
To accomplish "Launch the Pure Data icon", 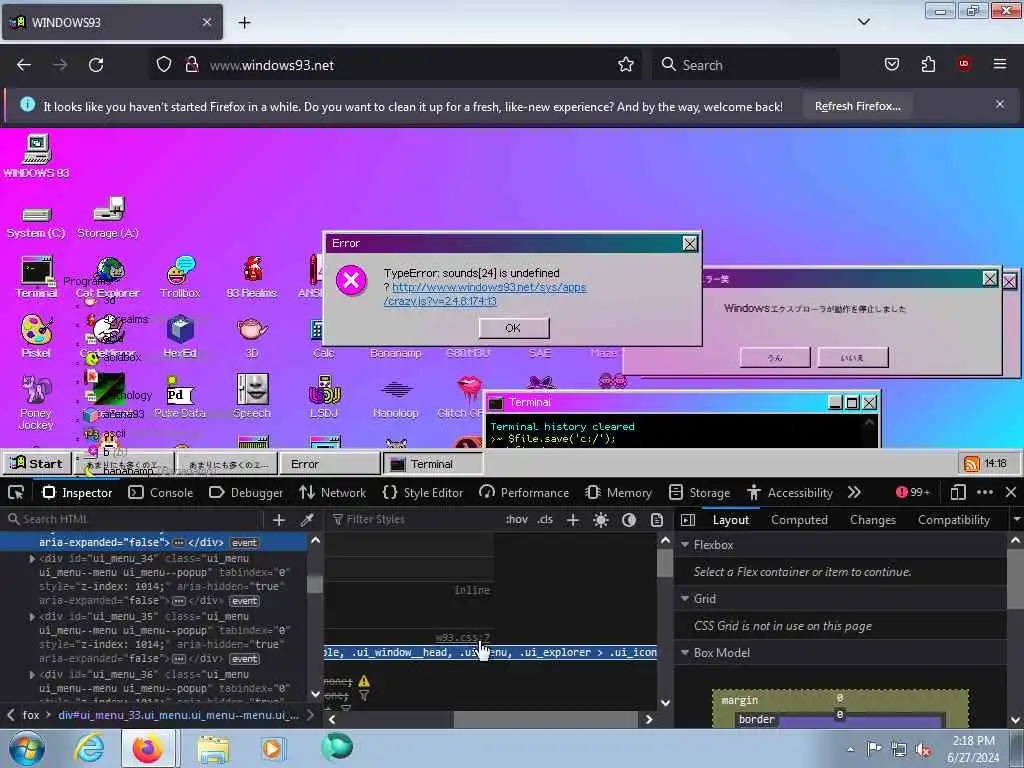I will click(180, 396).
